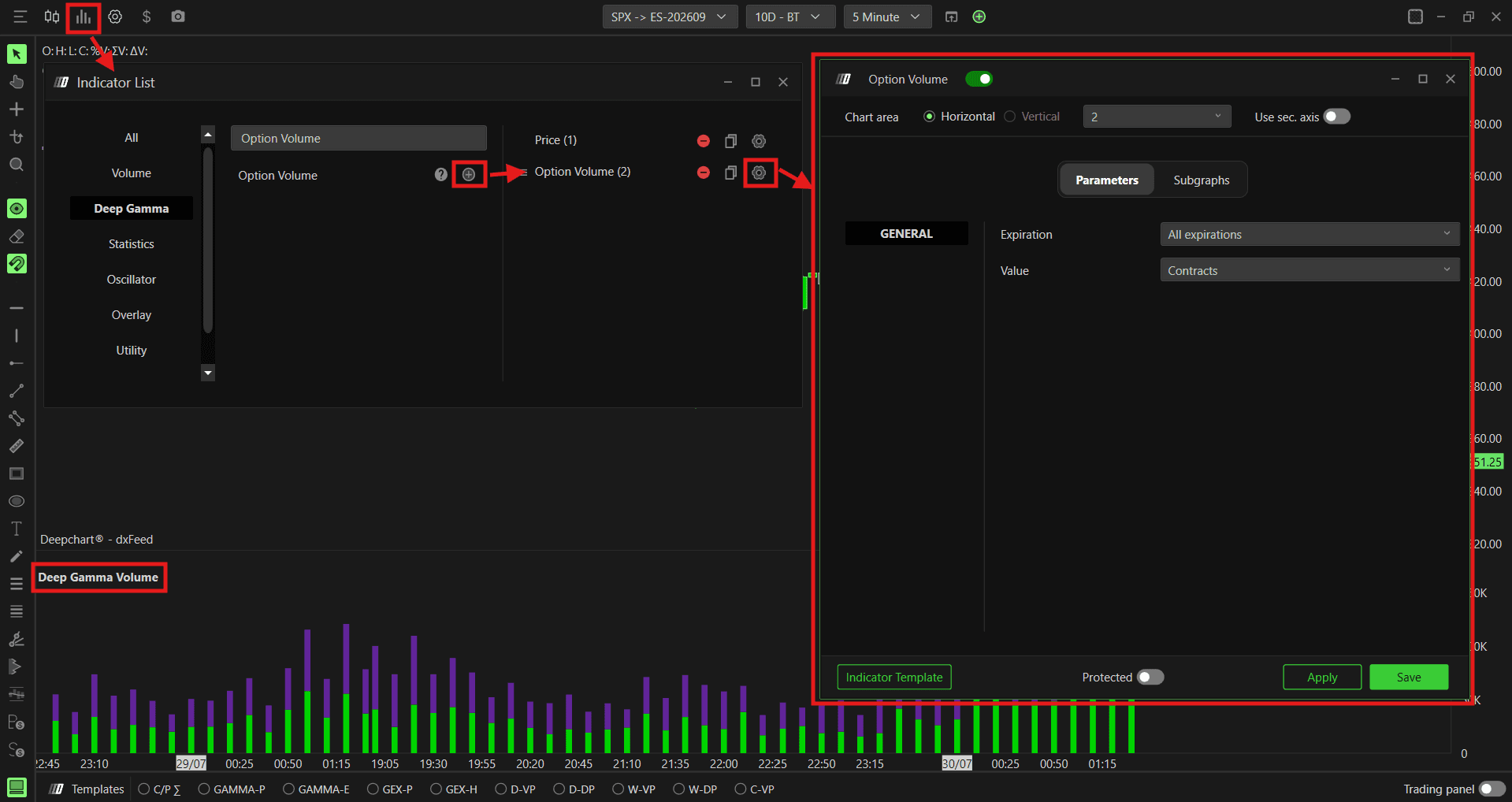
Task: Select the hand pan tool
Action: tap(17, 81)
